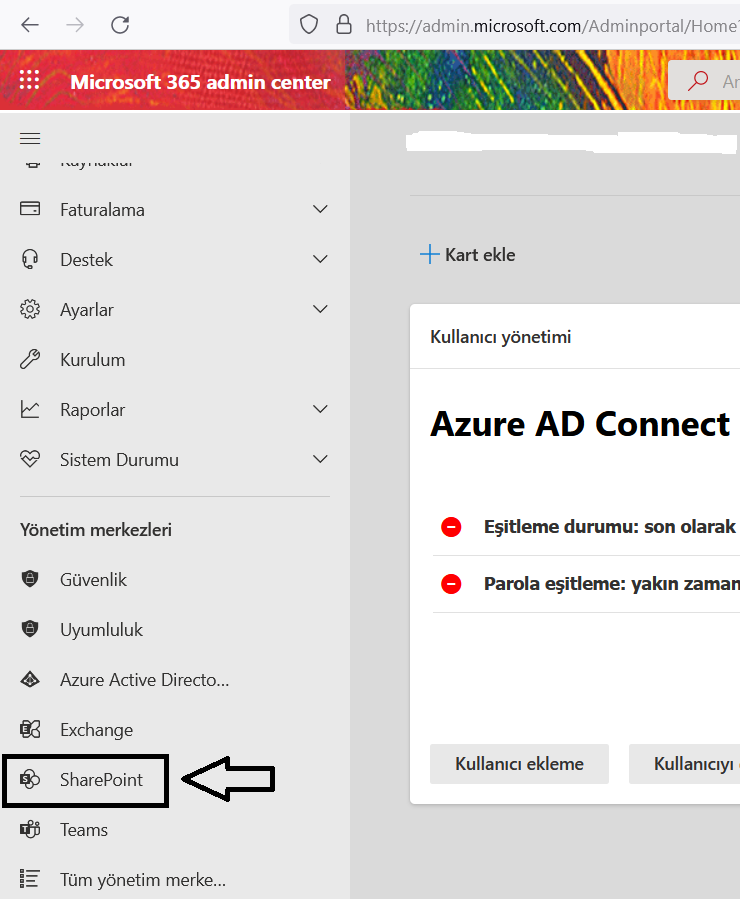Click the Faturalama credit card icon
This screenshot has height=899, width=740.
pyautogui.click(x=30, y=209)
